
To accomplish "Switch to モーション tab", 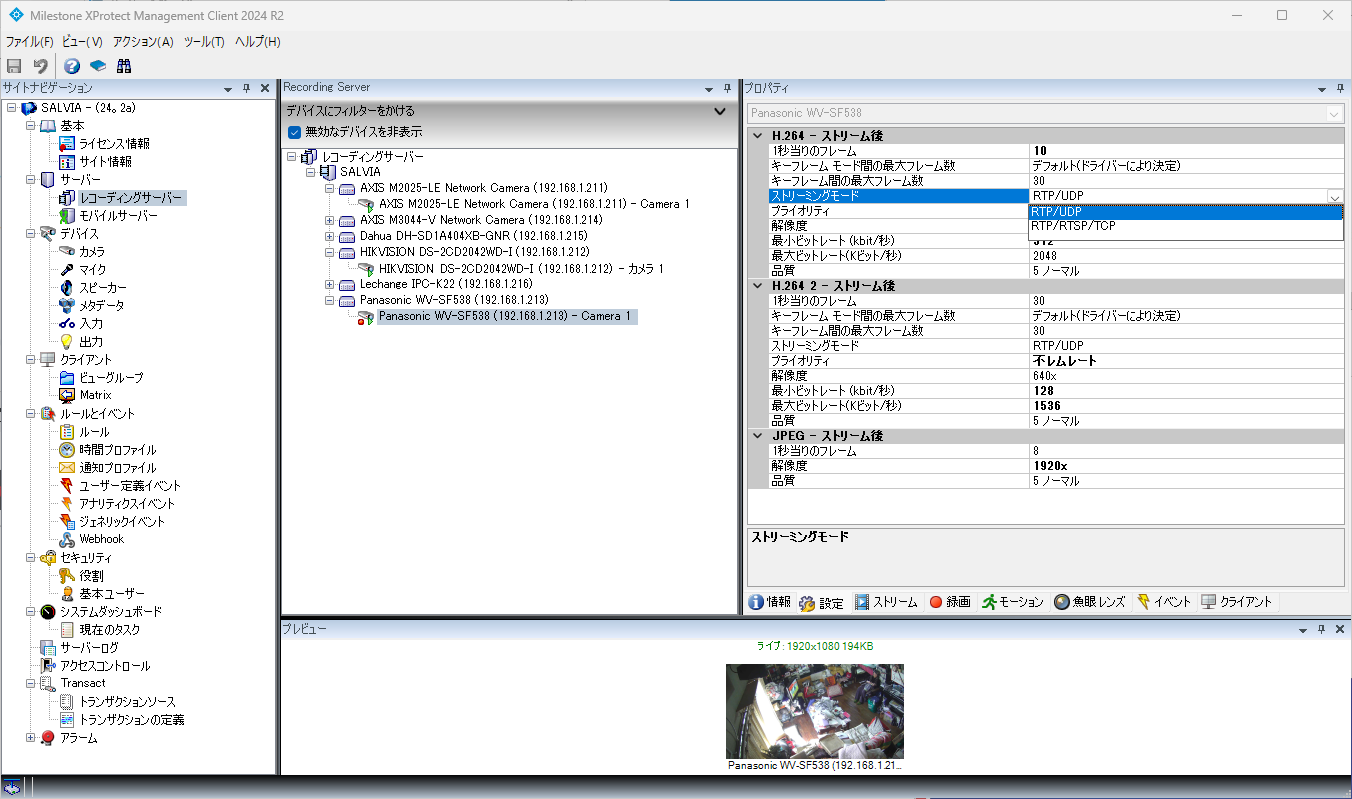I will click(x=1013, y=602).
